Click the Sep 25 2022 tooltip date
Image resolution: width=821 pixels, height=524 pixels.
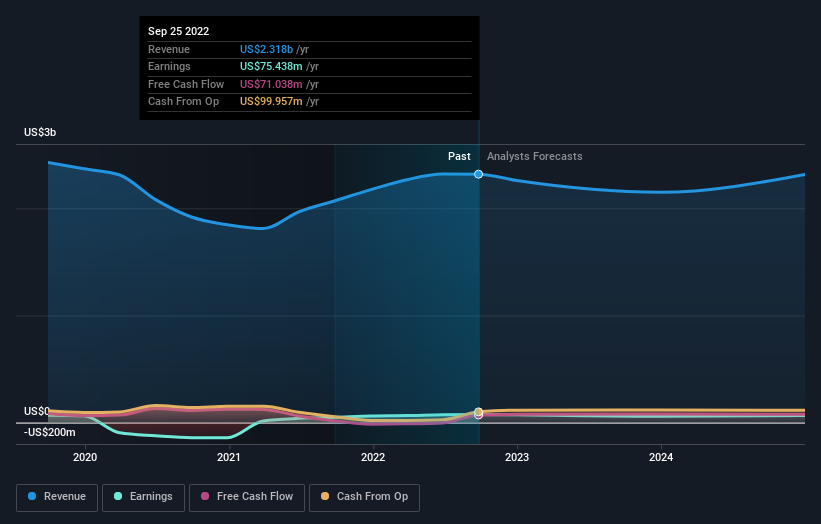point(179,31)
